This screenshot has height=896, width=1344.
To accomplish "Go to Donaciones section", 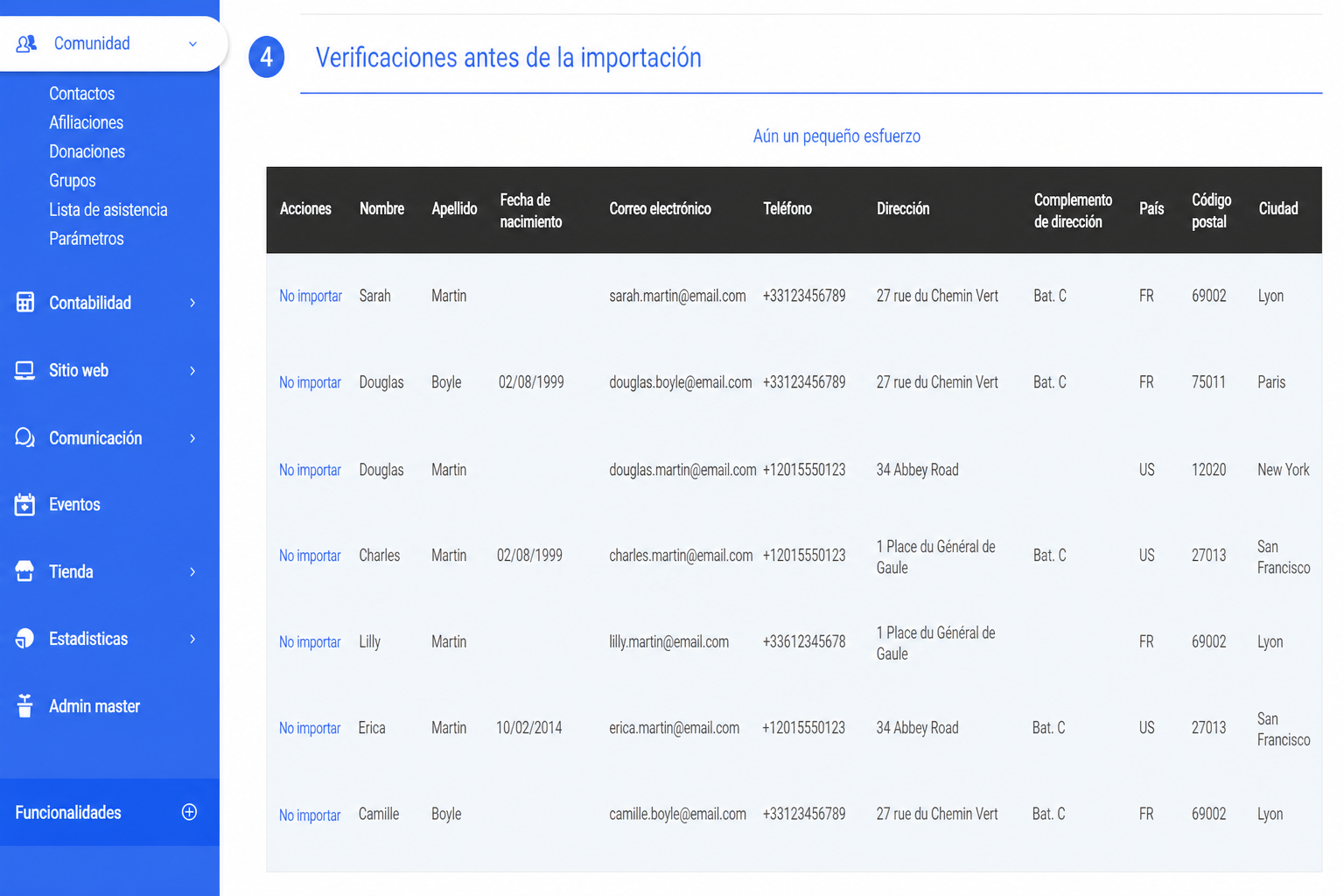I will [87, 151].
